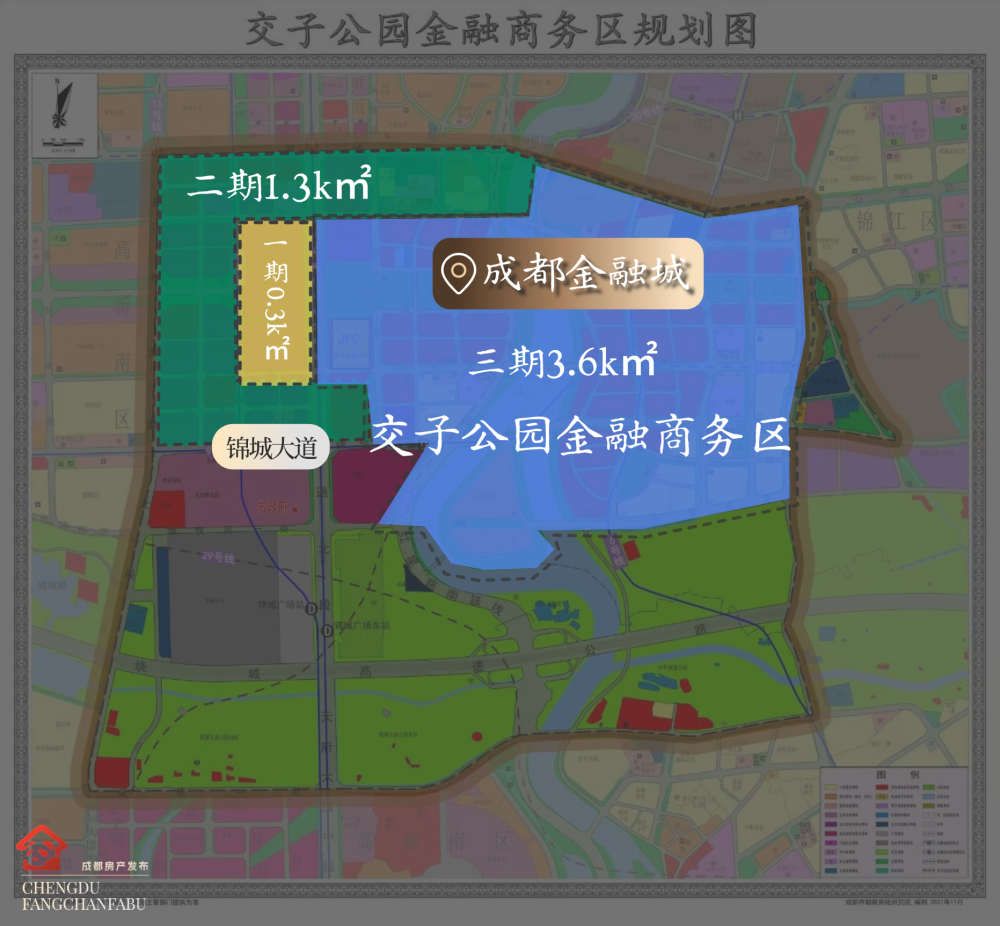The width and height of the screenshot is (1000, 926).
Task: Click the D marker at 锦城广场站
Action: (x=312, y=608)
